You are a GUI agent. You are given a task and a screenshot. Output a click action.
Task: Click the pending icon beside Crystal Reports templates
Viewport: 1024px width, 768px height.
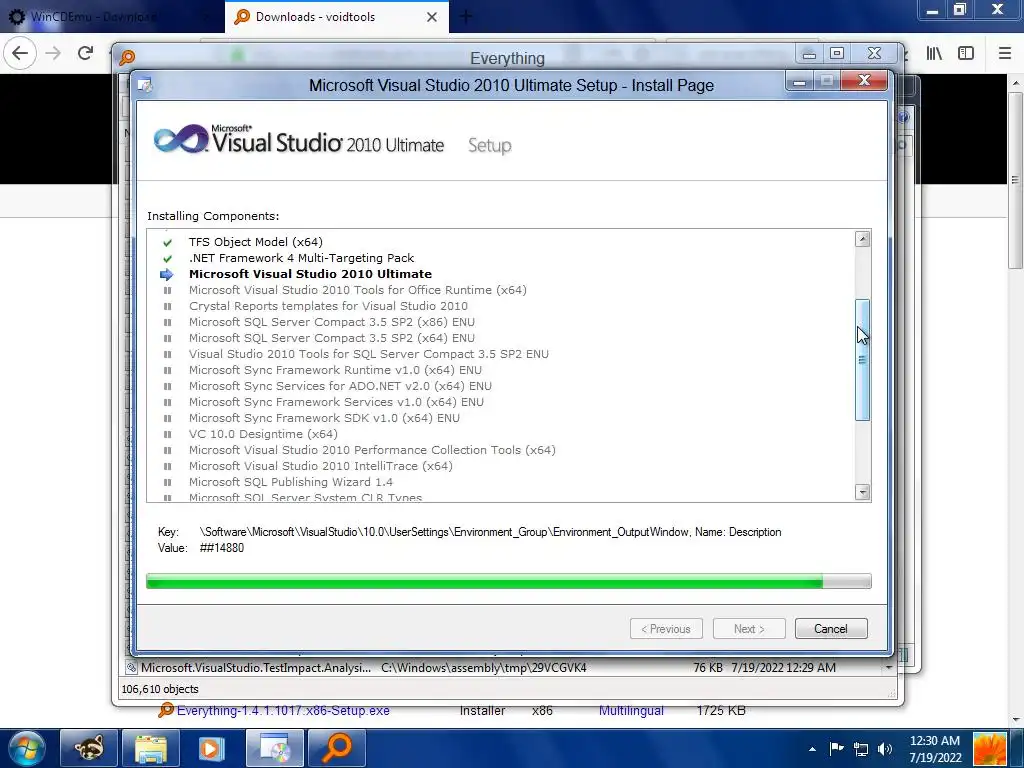167,306
